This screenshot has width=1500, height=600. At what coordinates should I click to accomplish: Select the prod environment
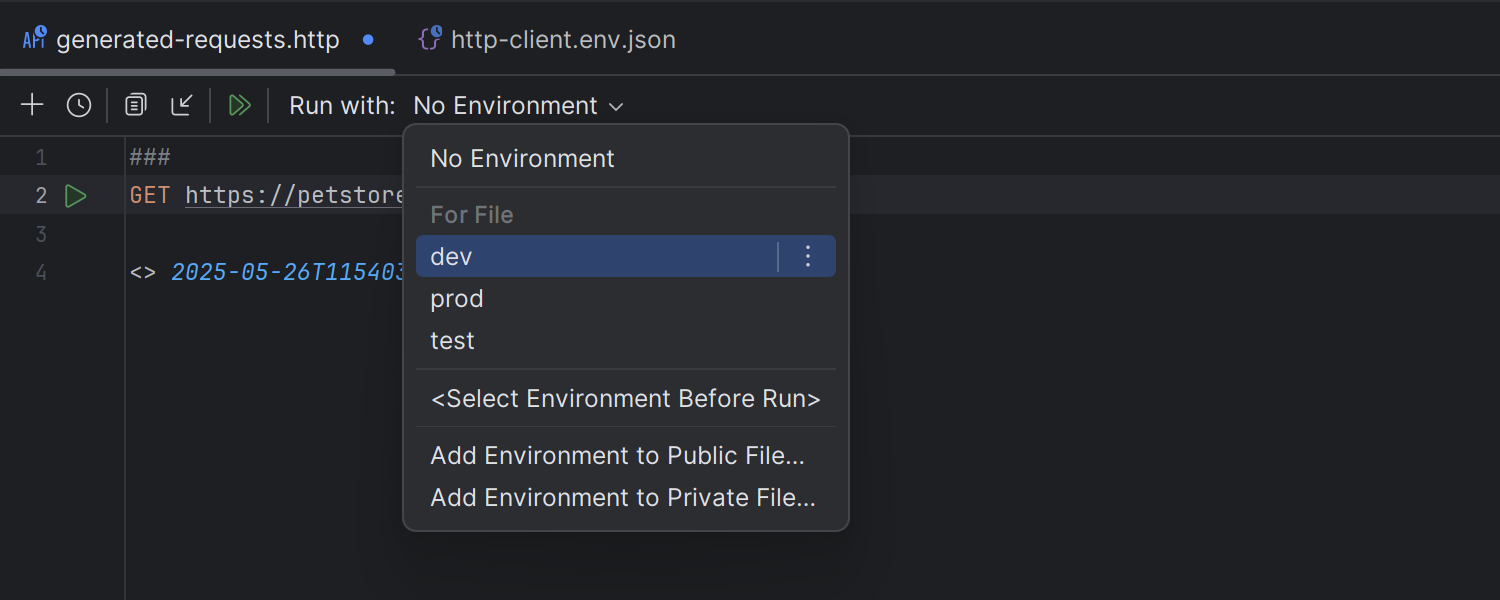pos(457,299)
